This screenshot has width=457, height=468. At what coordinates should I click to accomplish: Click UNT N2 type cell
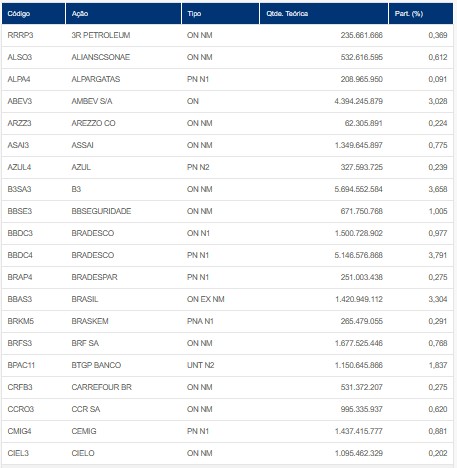200,365
